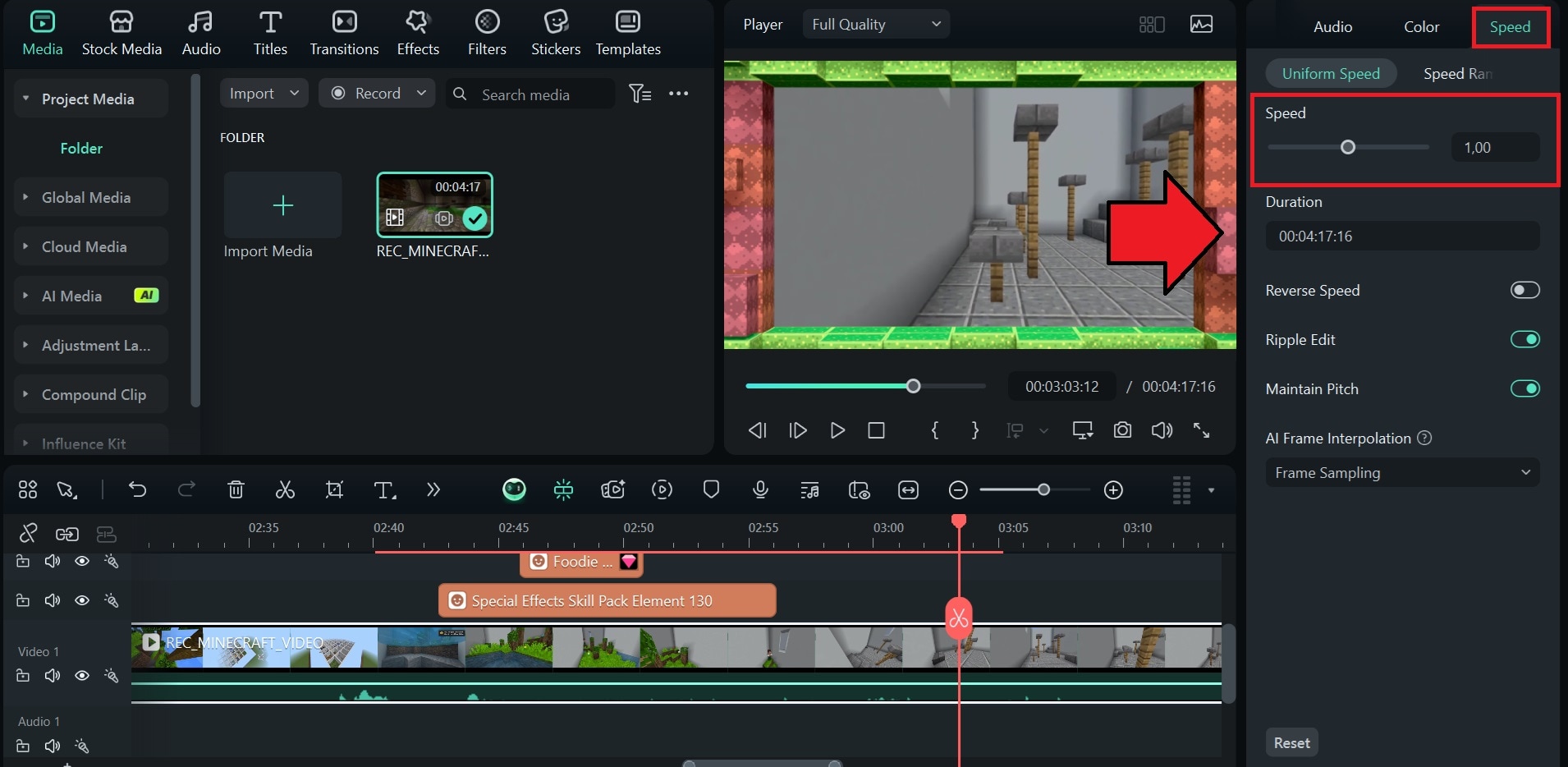Open the Audio library tab
Screen dimensions: 1568x767
pyautogui.click(x=201, y=33)
